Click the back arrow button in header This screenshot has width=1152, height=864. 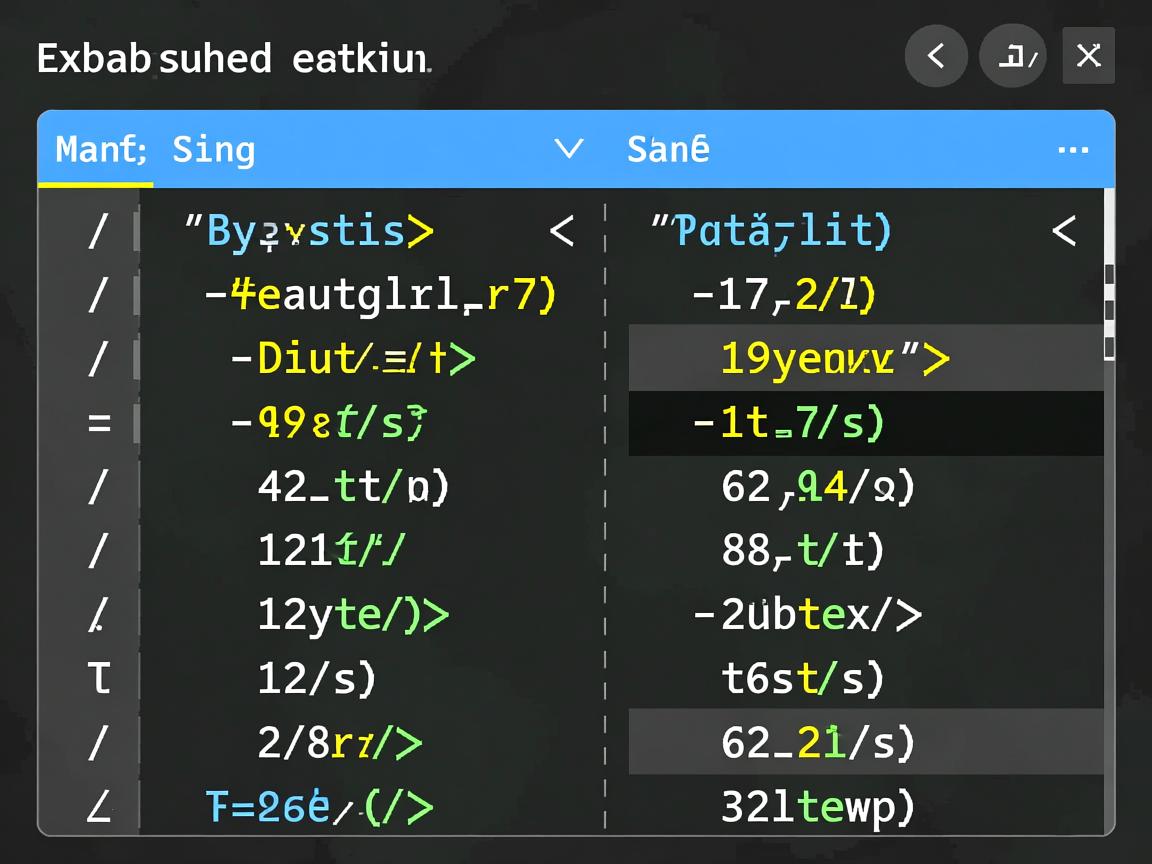pyautogui.click(x=936, y=56)
